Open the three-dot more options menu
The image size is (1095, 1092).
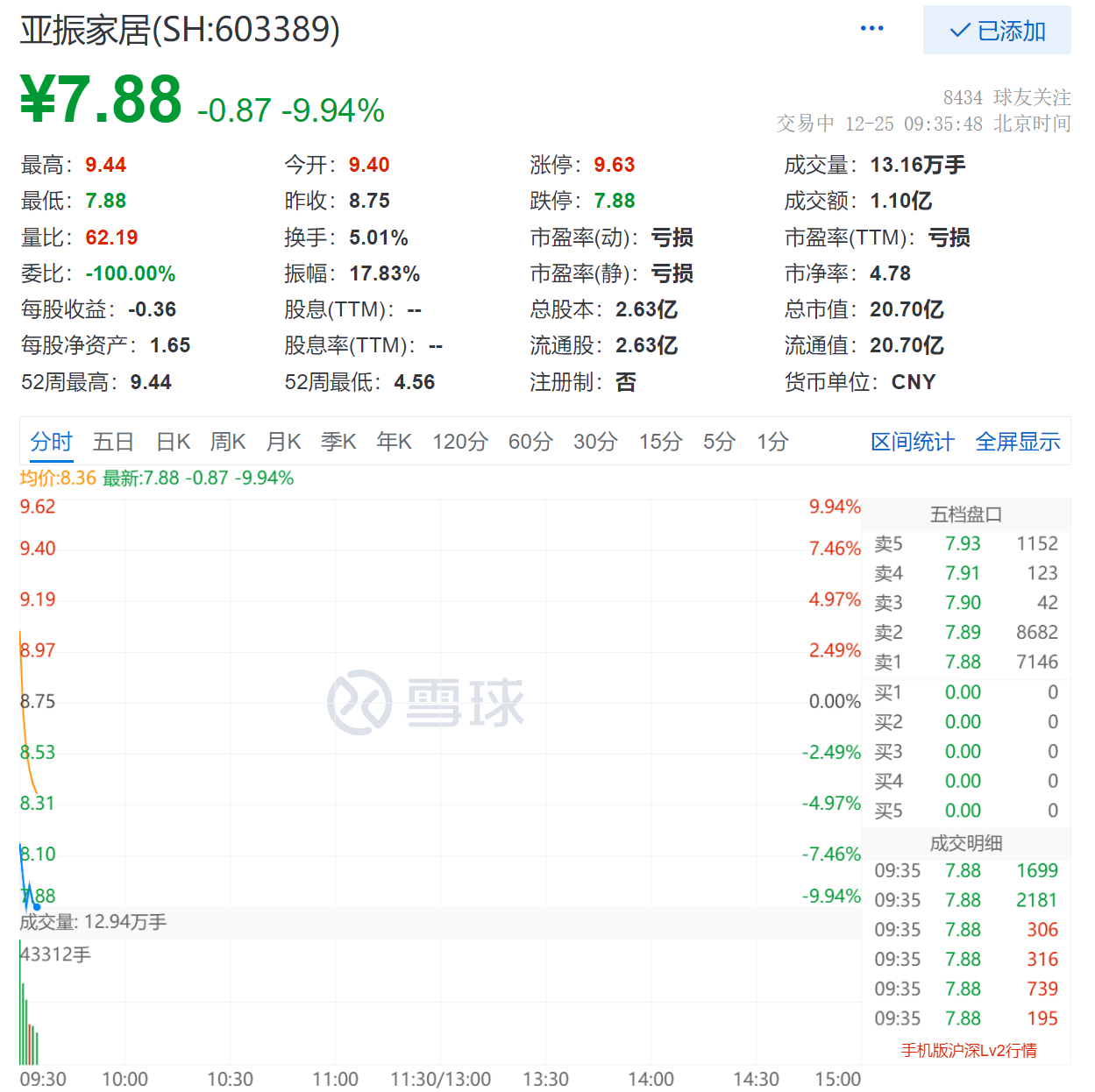click(871, 29)
